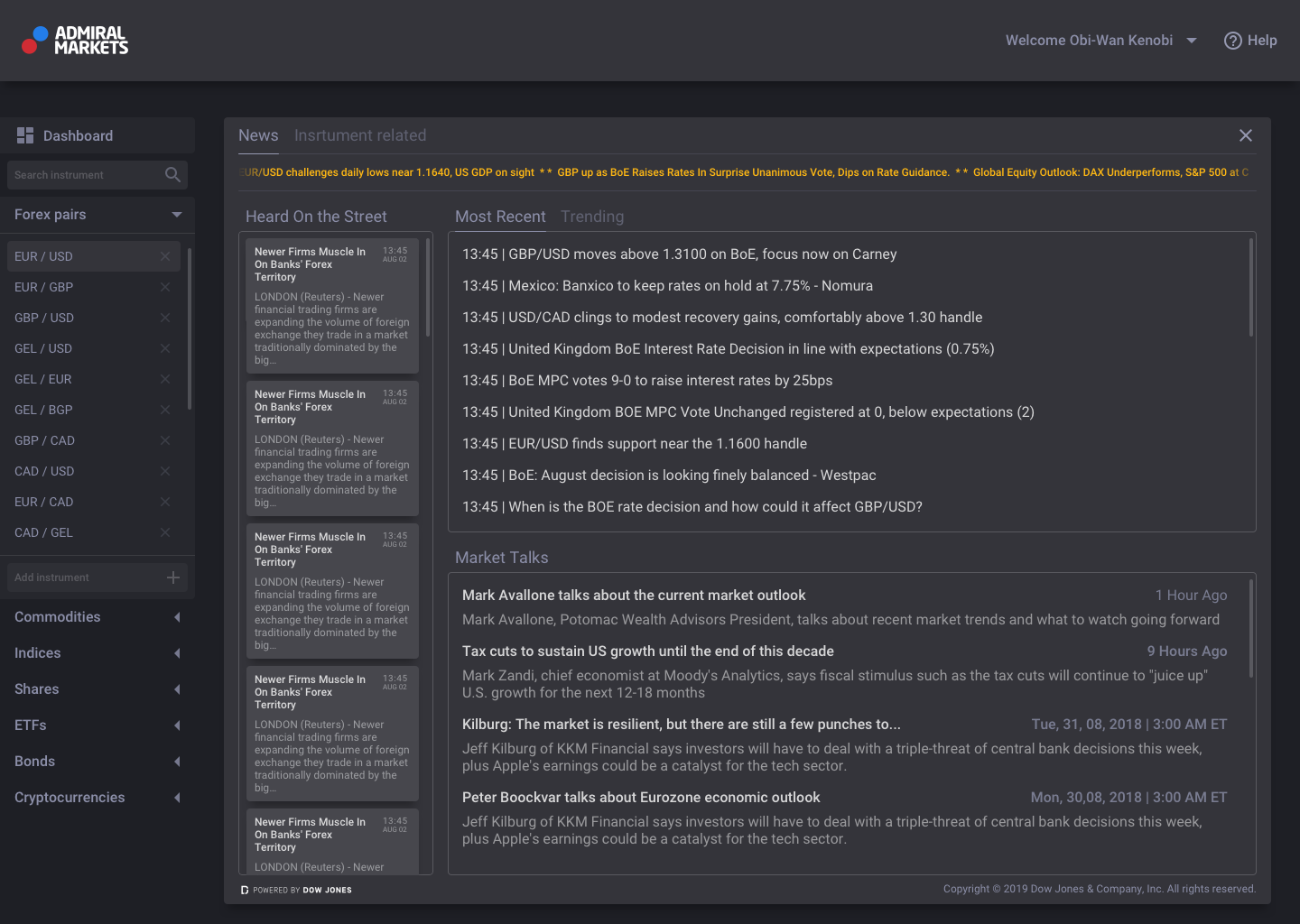The width and height of the screenshot is (1300, 924).
Task: Expand the Bonds section
Action: click(x=177, y=762)
